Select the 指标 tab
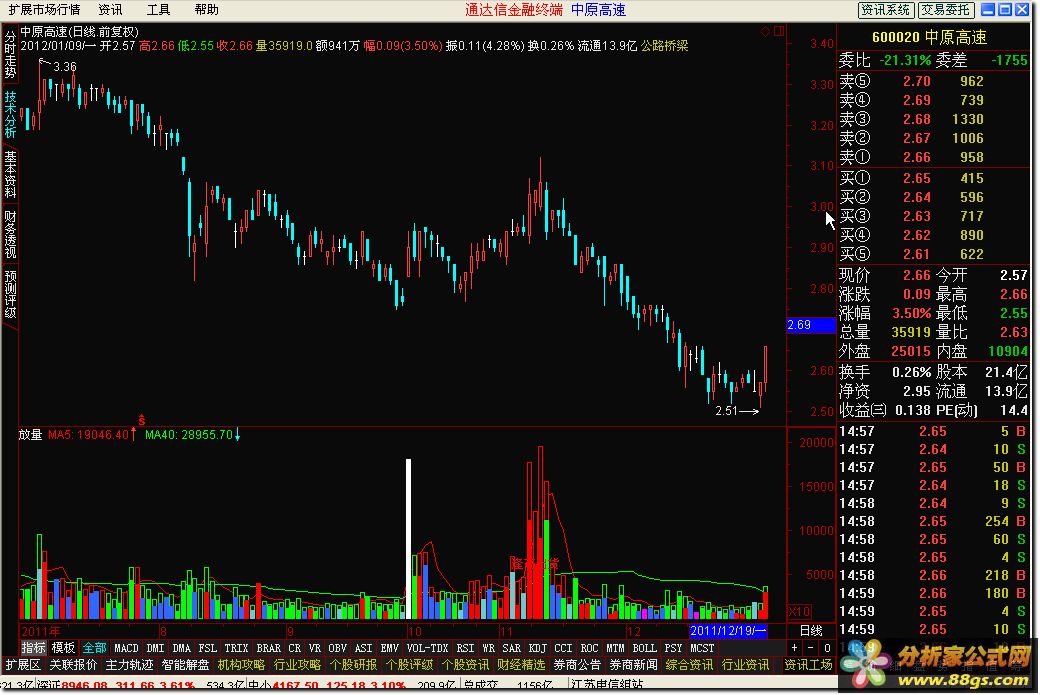Screen dimensions: 1040x695 33,648
